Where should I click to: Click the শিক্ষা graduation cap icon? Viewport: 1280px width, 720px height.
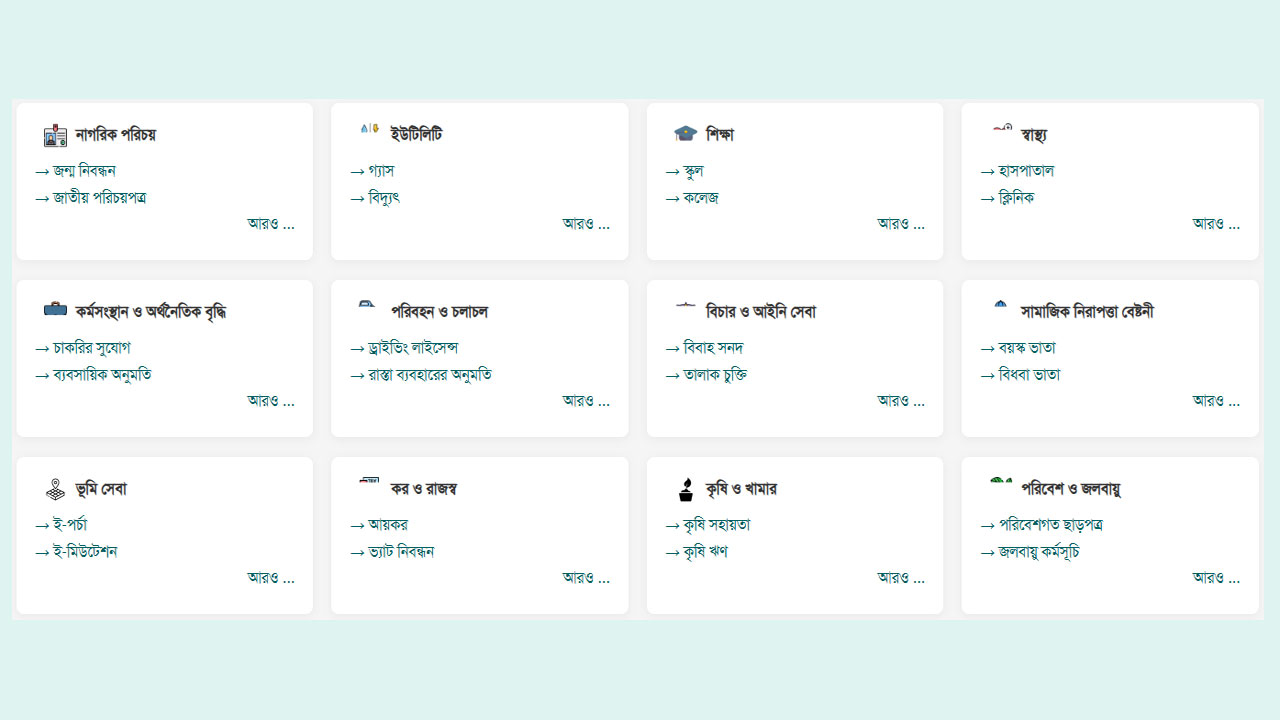[685, 134]
